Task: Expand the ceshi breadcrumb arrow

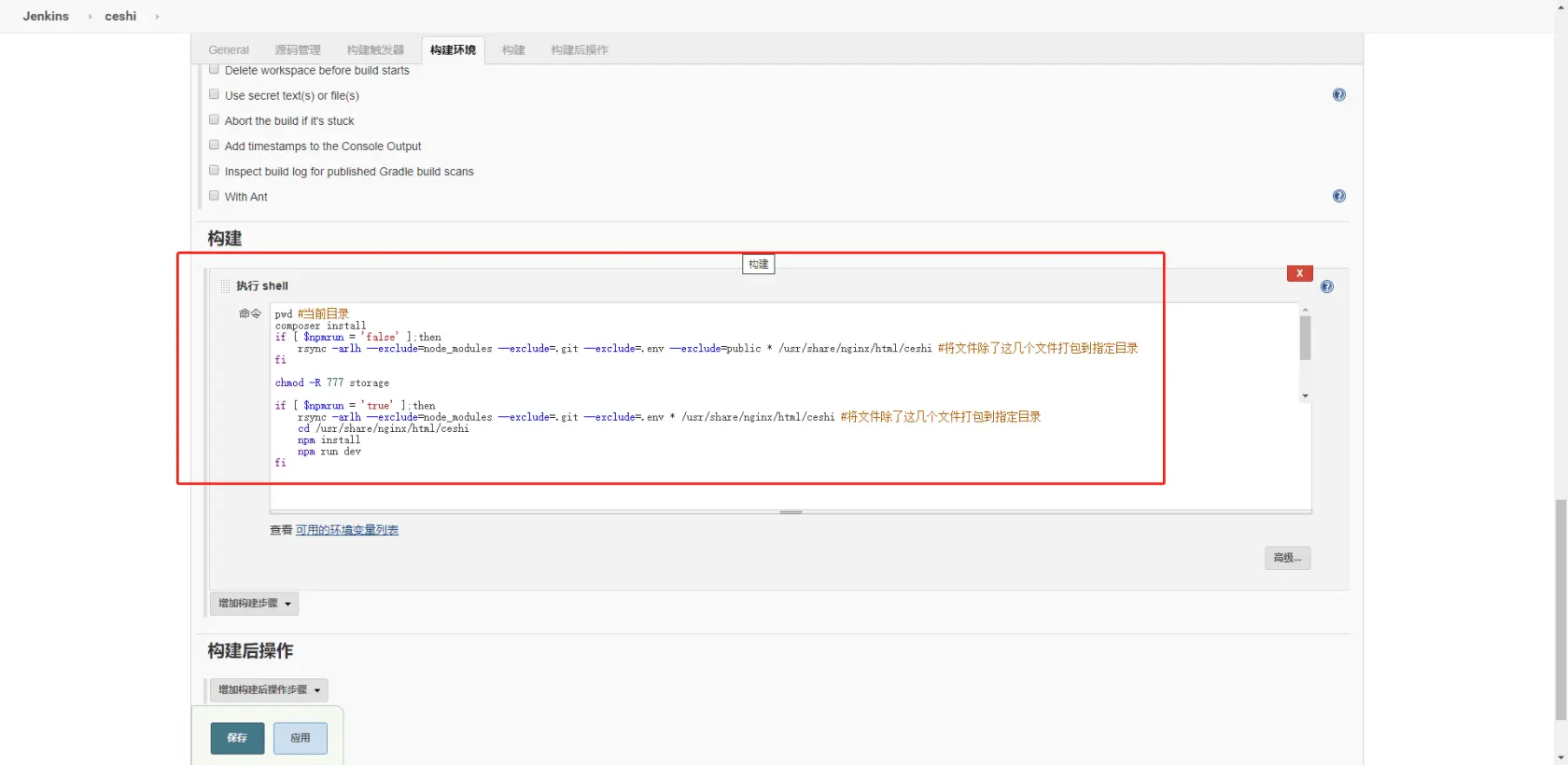Action: (x=157, y=17)
